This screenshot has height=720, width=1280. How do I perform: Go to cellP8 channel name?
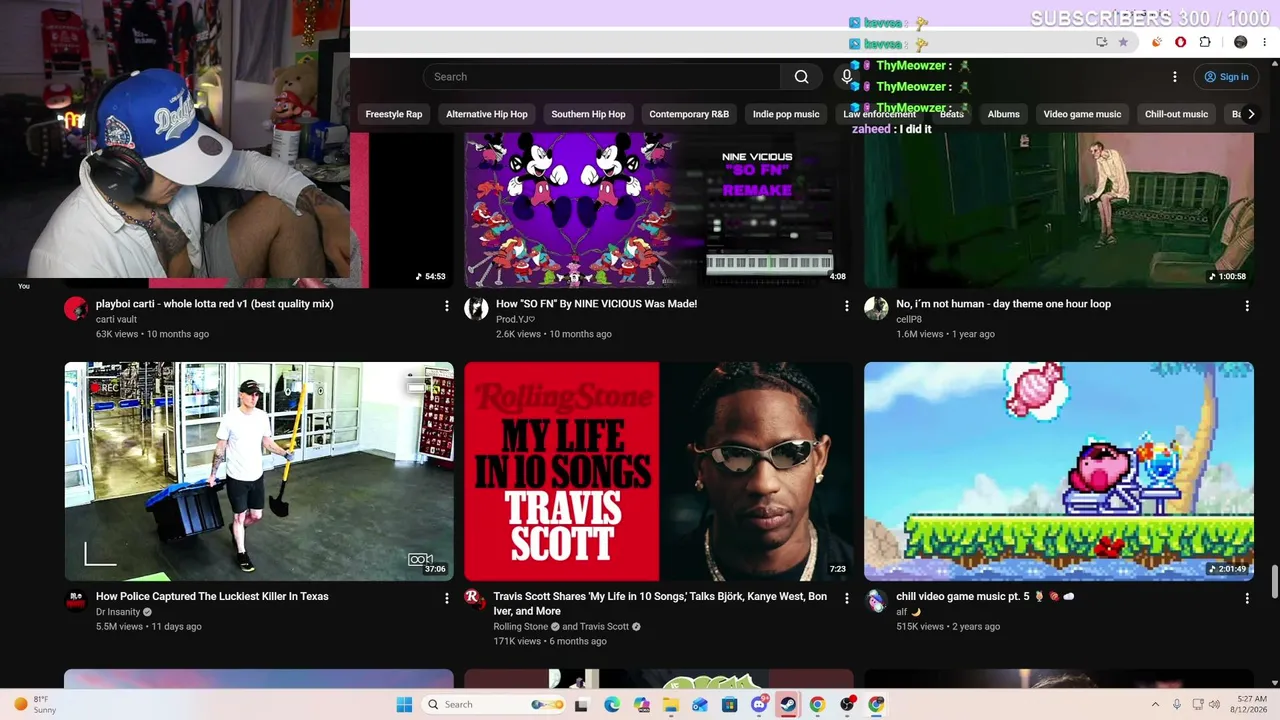(909, 319)
